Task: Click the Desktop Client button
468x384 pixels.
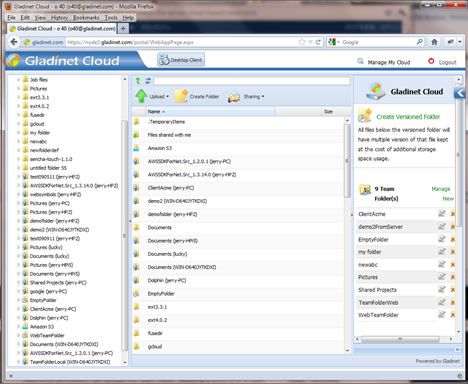Action: (181, 60)
